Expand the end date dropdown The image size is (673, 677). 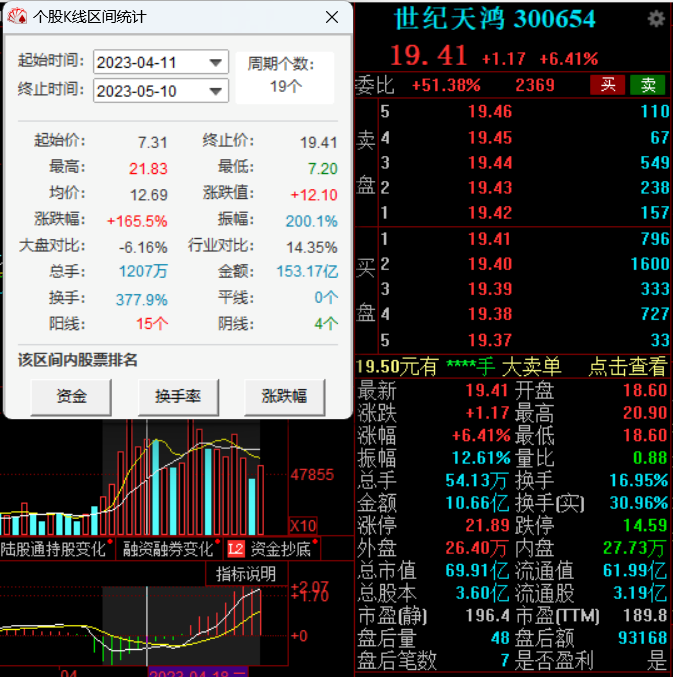(x=215, y=91)
